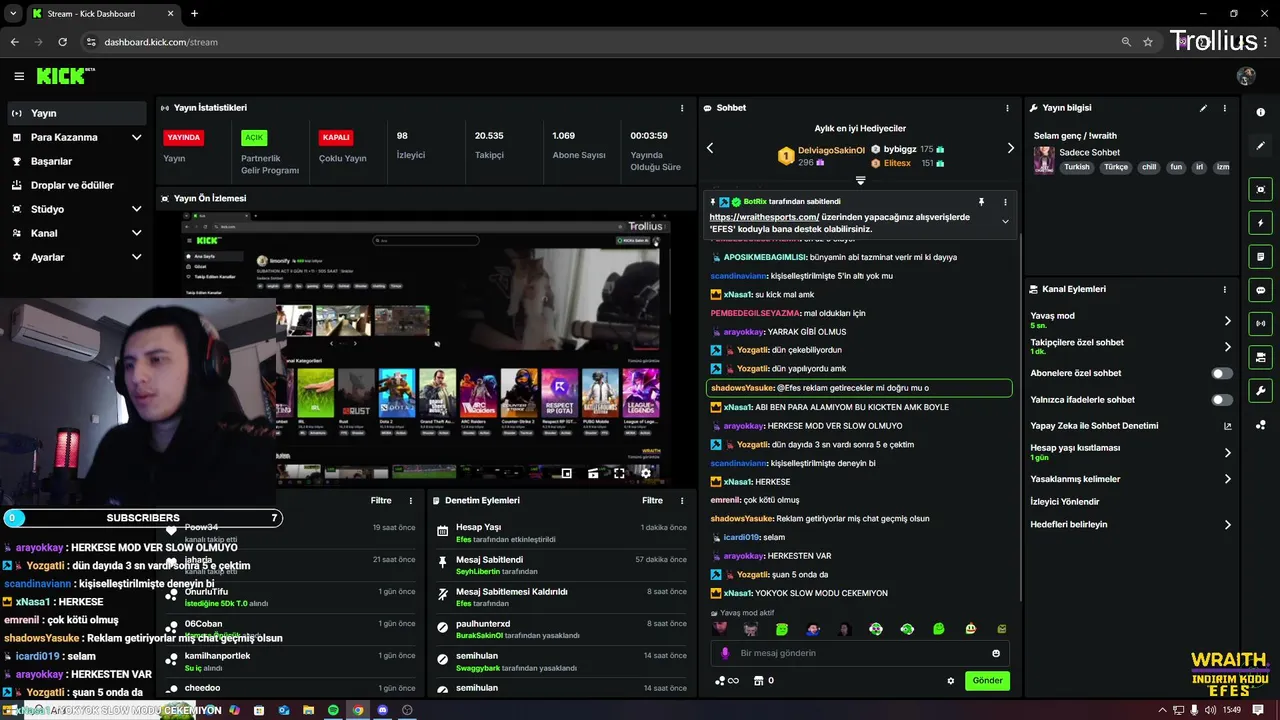This screenshot has width=1280, height=720.
Task: Toggle lightning bolt widget in right sidebar
Action: click(1260, 223)
